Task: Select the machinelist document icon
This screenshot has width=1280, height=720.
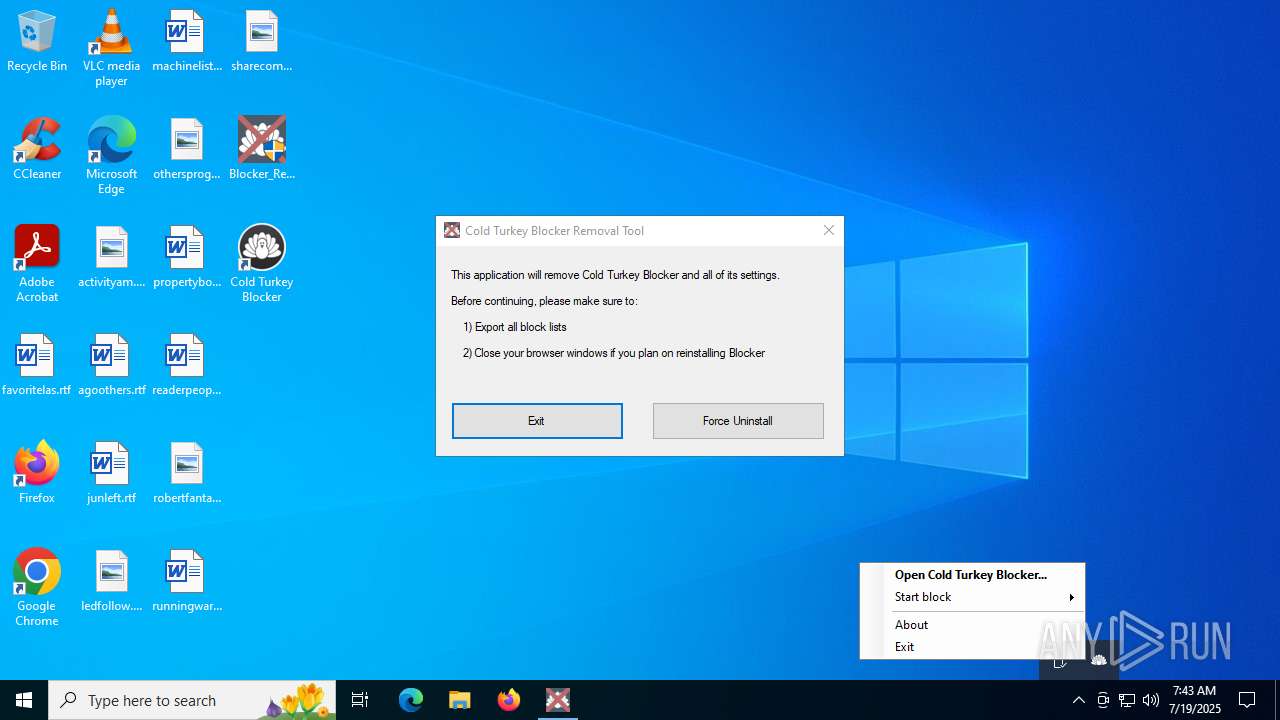Action: (187, 42)
